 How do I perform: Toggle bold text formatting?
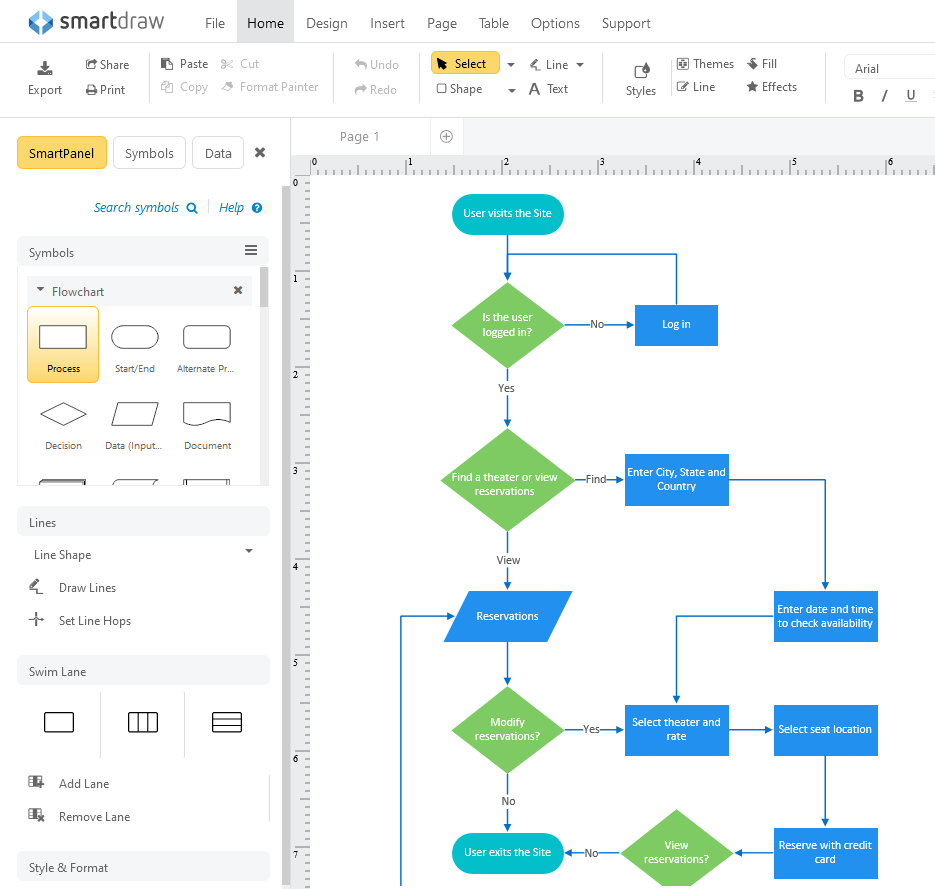(858, 96)
